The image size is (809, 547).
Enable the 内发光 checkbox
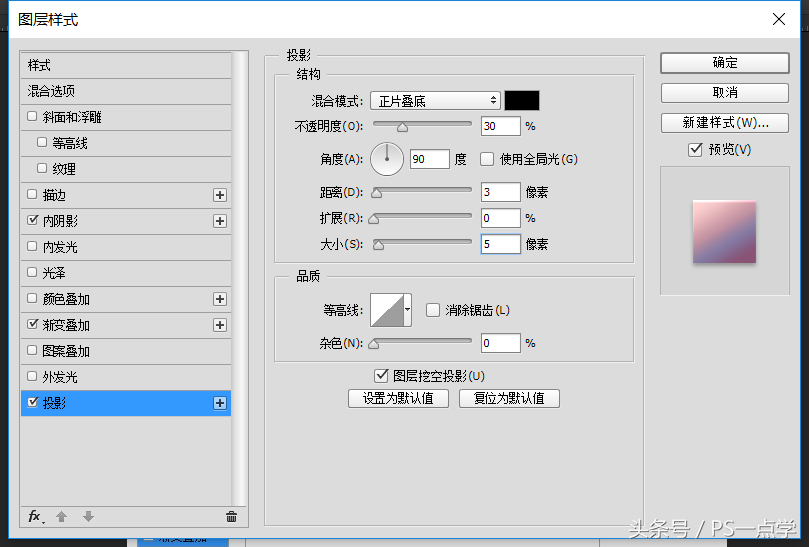point(32,246)
